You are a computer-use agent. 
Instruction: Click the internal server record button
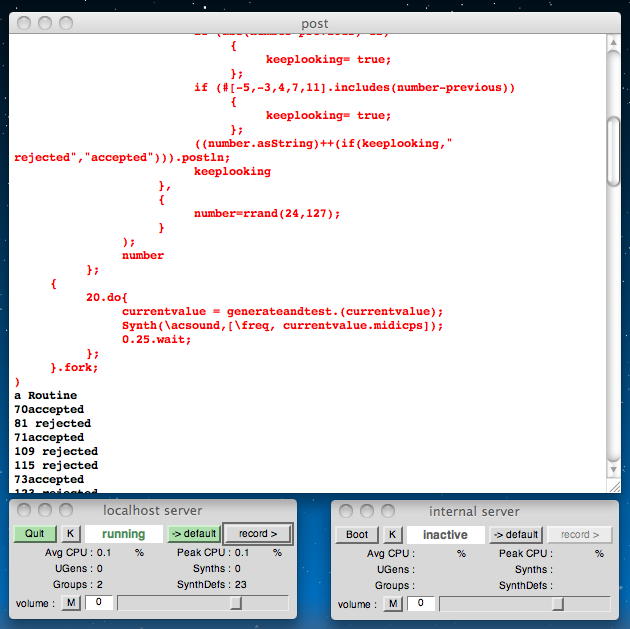(580, 535)
